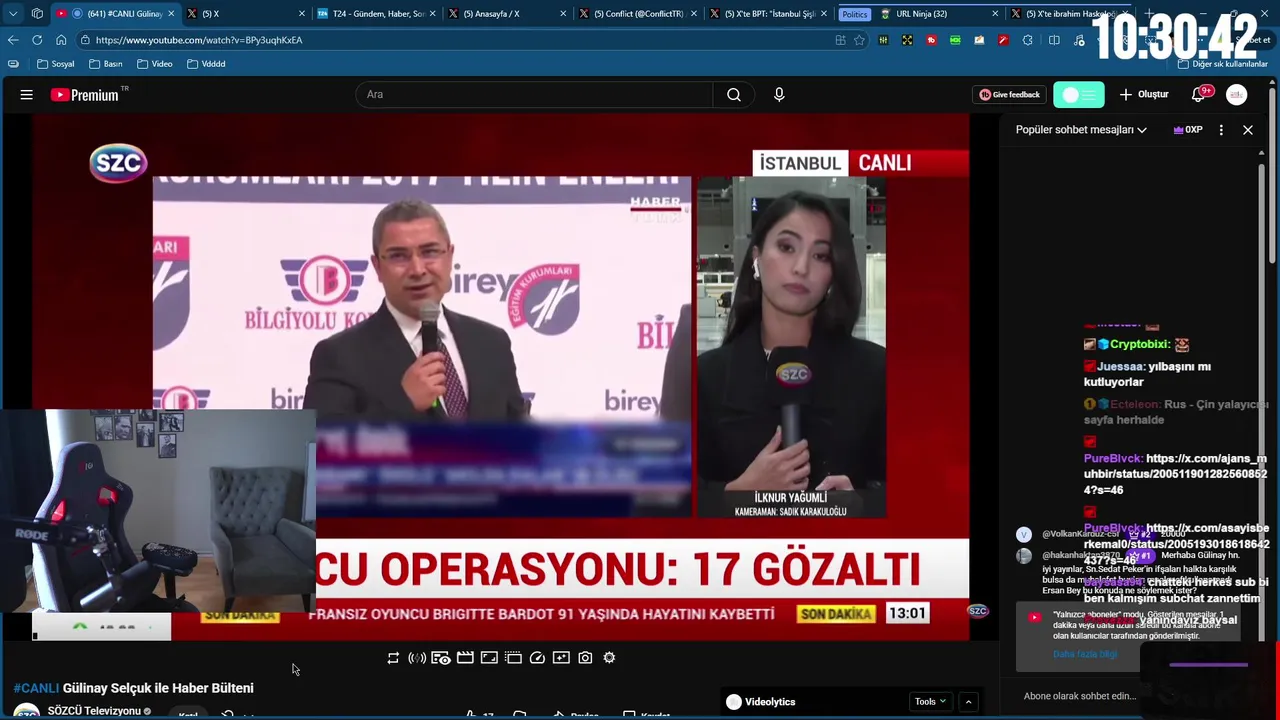This screenshot has width=1280, height=720.
Task: Click the Give feedback button
Action: [1009, 95]
